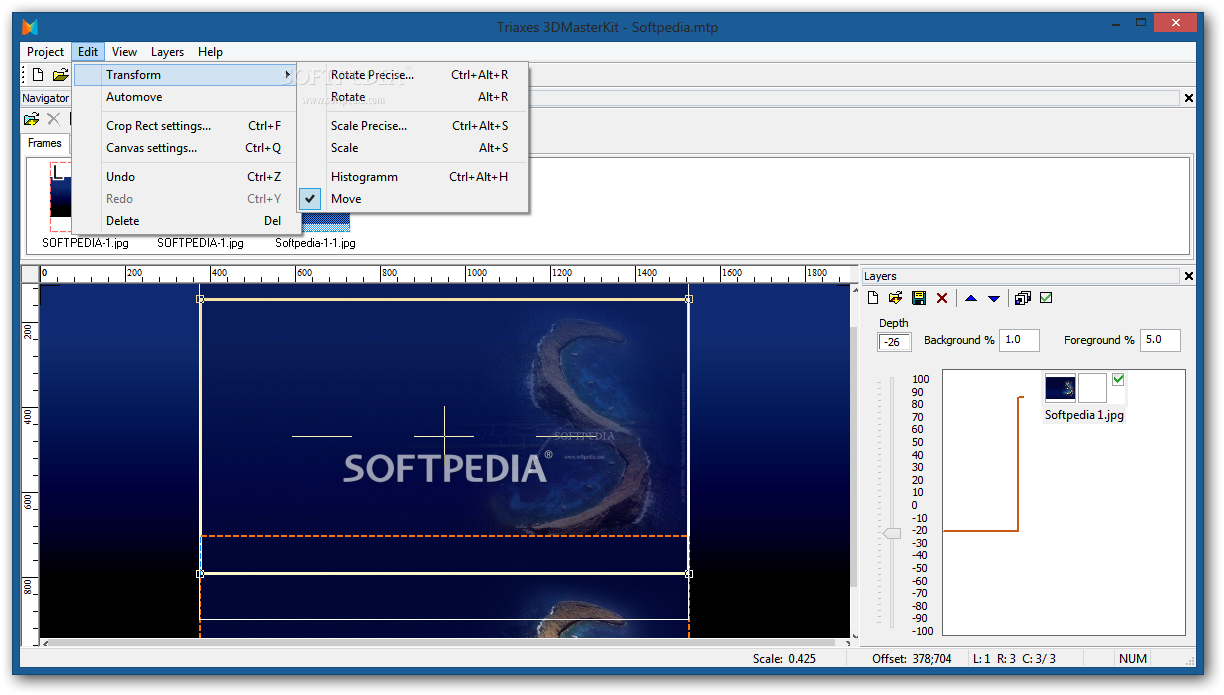1224x695 pixels.
Task: Click Delete in the Edit menu
Action: click(x=186, y=221)
